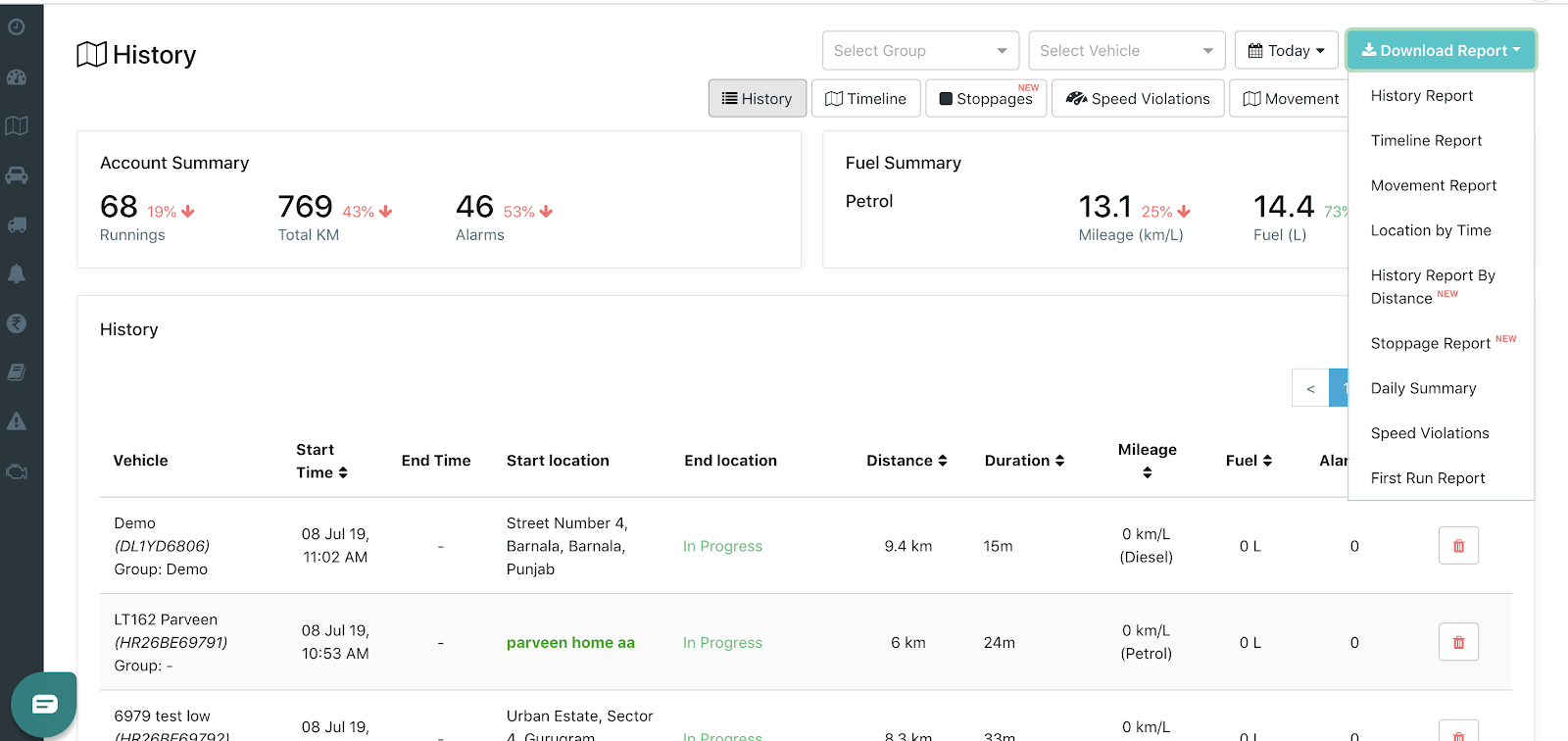
Task: Go to the previous page of history
Action: click(1310, 388)
